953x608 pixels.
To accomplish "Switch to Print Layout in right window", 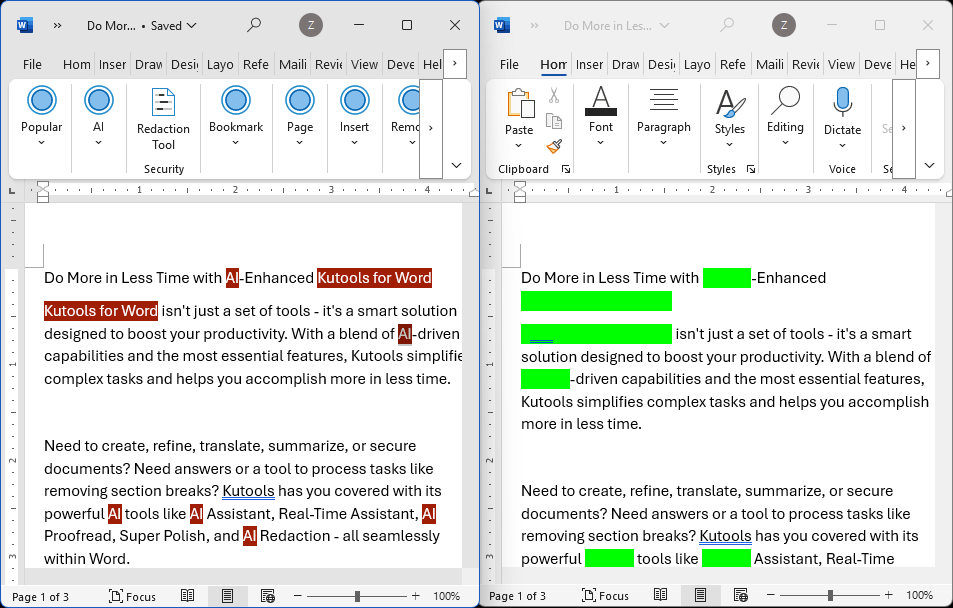I will click(x=700, y=596).
